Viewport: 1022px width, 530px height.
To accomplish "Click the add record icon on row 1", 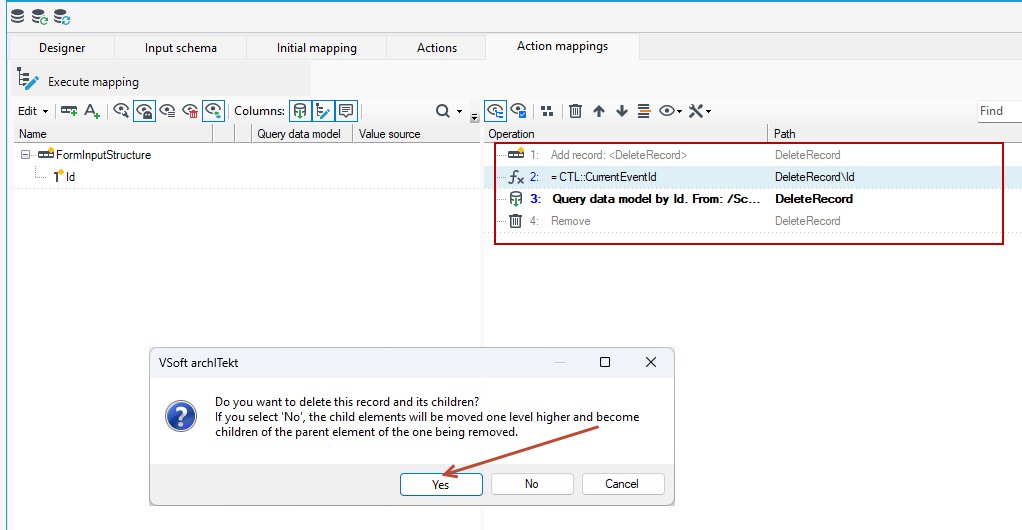I will coord(516,155).
